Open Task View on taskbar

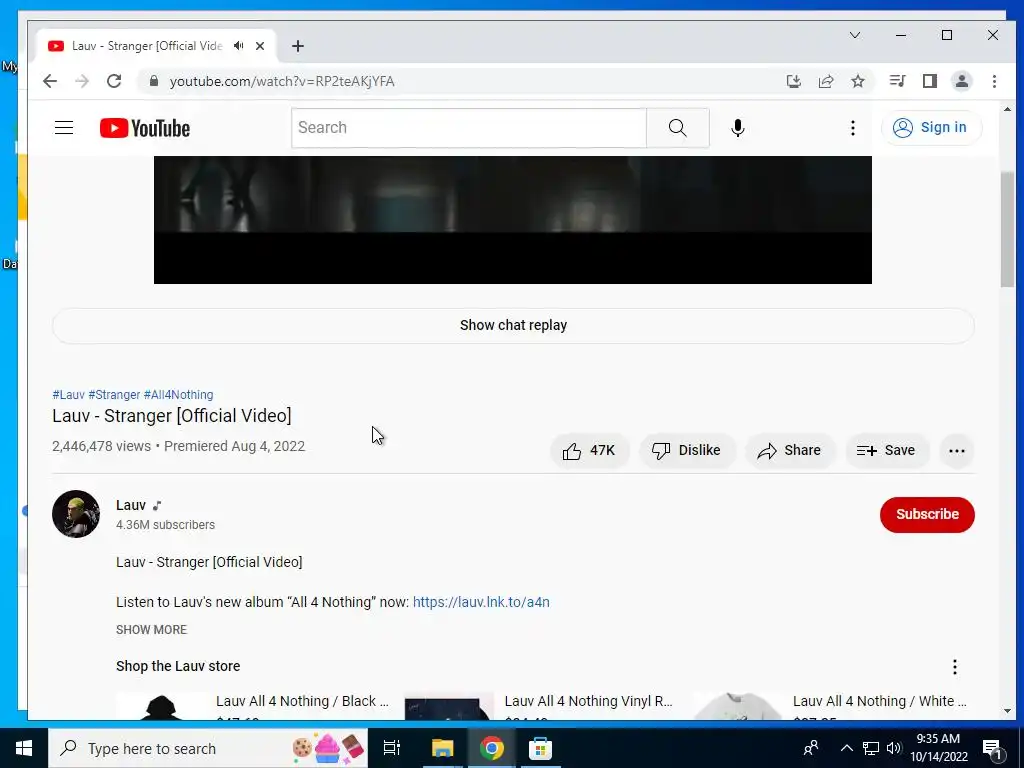pyautogui.click(x=392, y=748)
